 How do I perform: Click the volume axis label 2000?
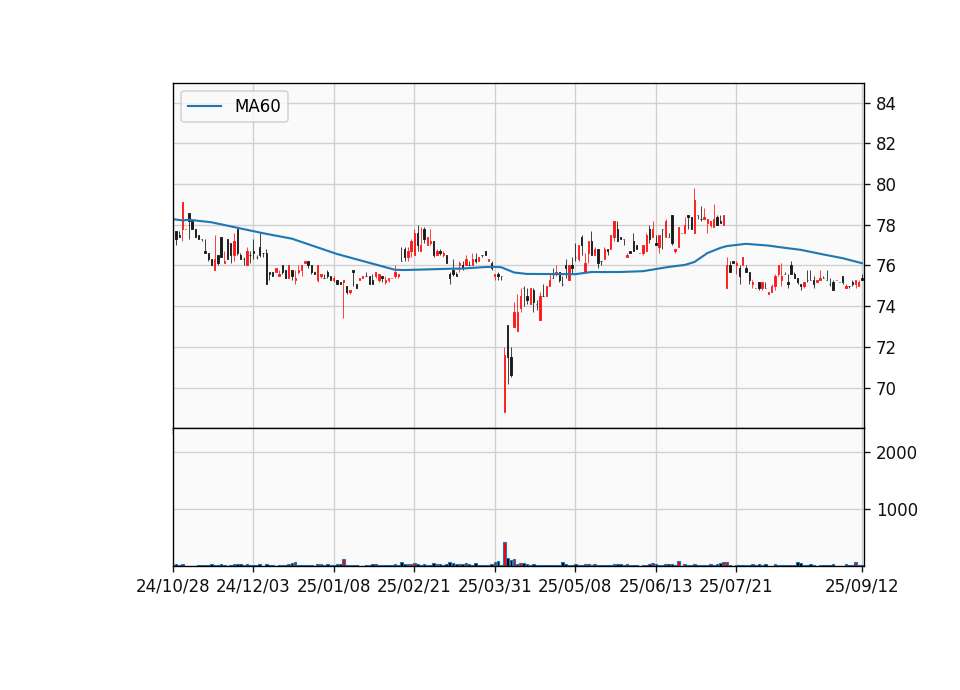(x=896, y=453)
